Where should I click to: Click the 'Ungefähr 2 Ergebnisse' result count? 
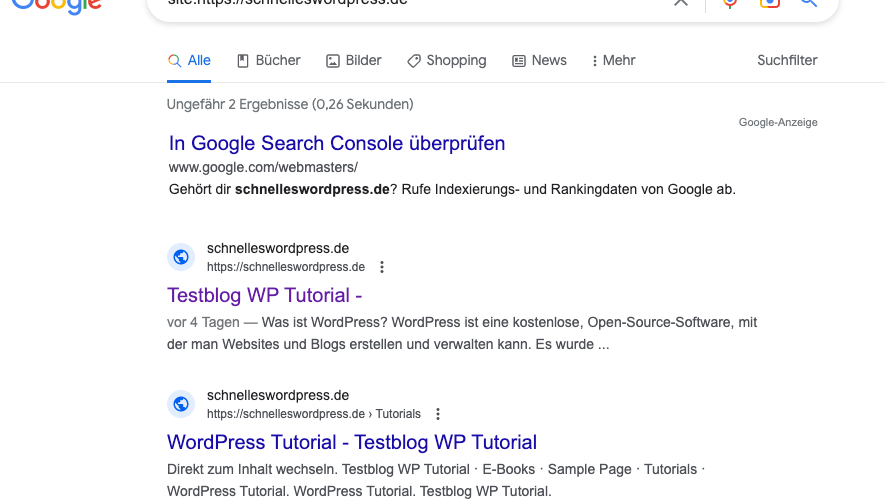coord(290,104)
